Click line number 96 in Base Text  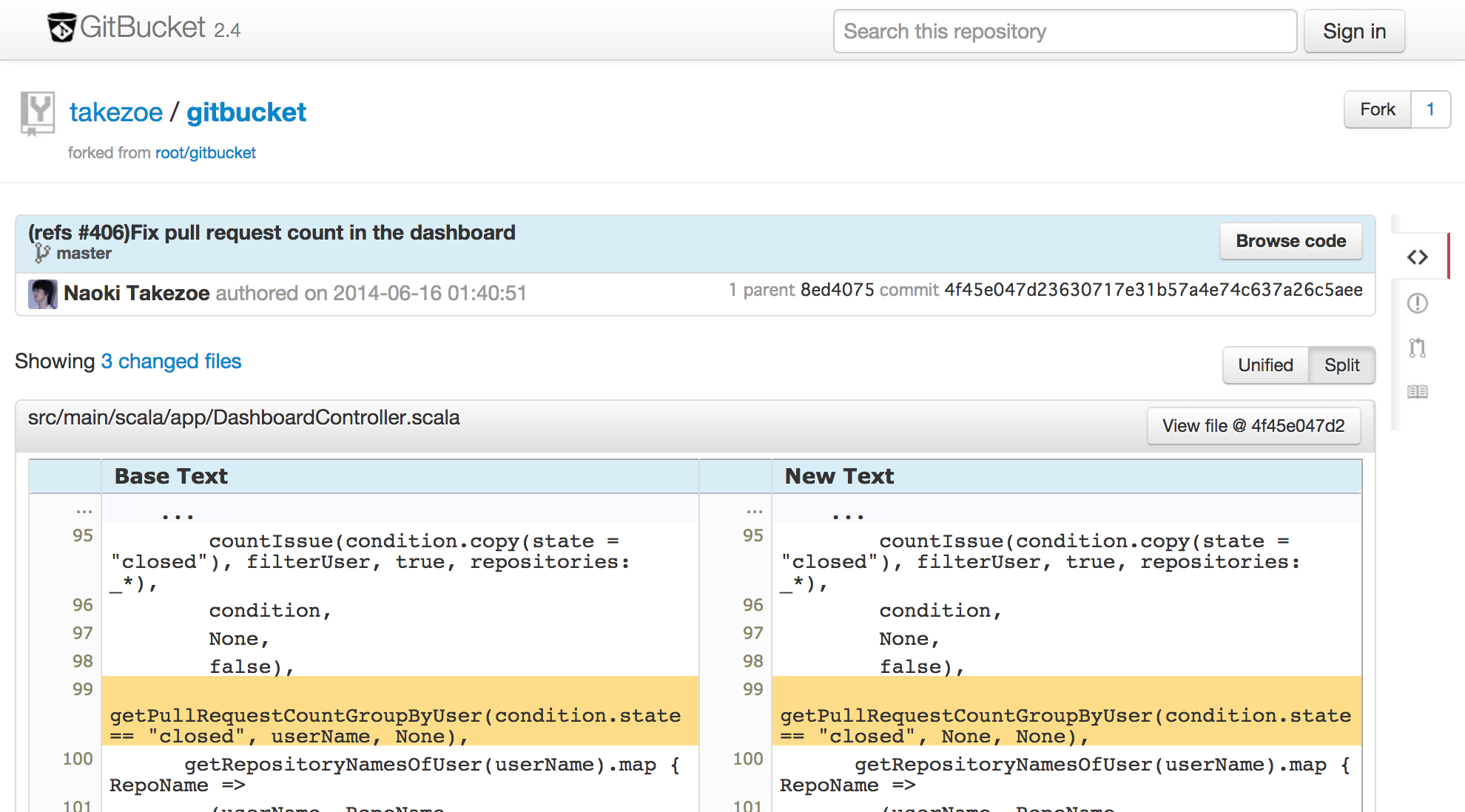(x=83, y=605)
